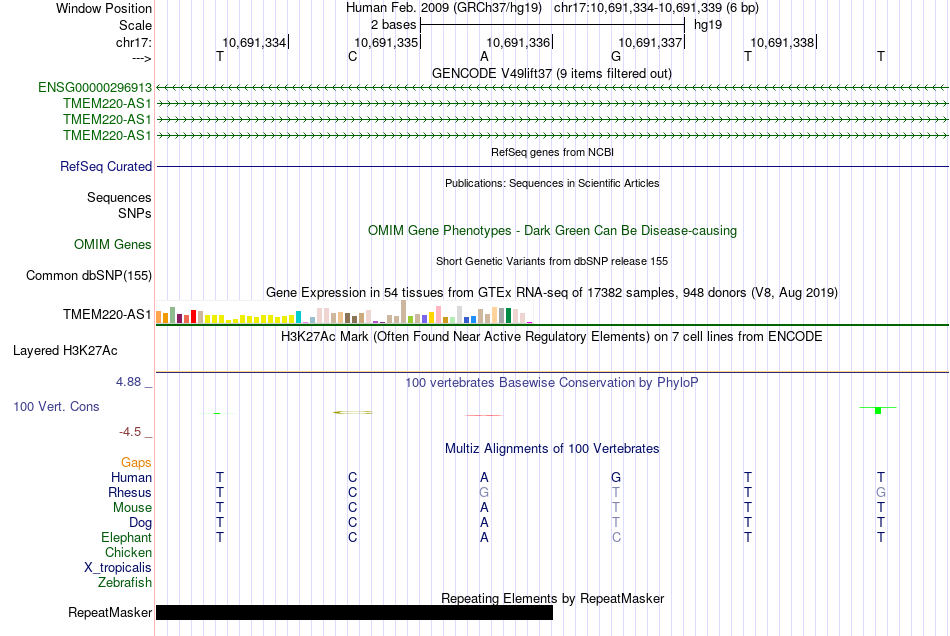Click the 100 Vert. Cons track label
This screenshot has width=950, height=636.
click(x=56, y=406)
